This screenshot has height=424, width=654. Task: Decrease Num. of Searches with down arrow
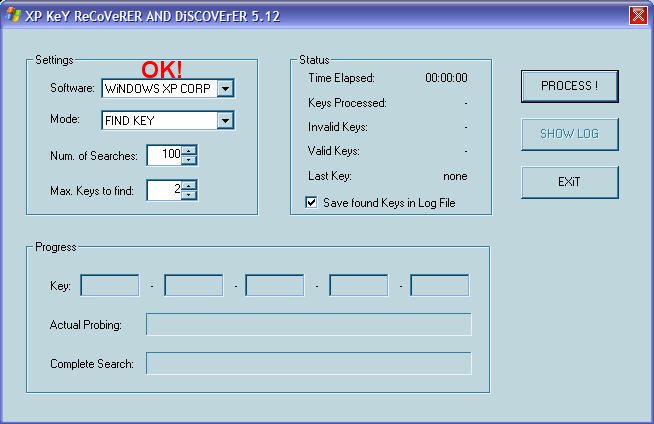(189, 160)
